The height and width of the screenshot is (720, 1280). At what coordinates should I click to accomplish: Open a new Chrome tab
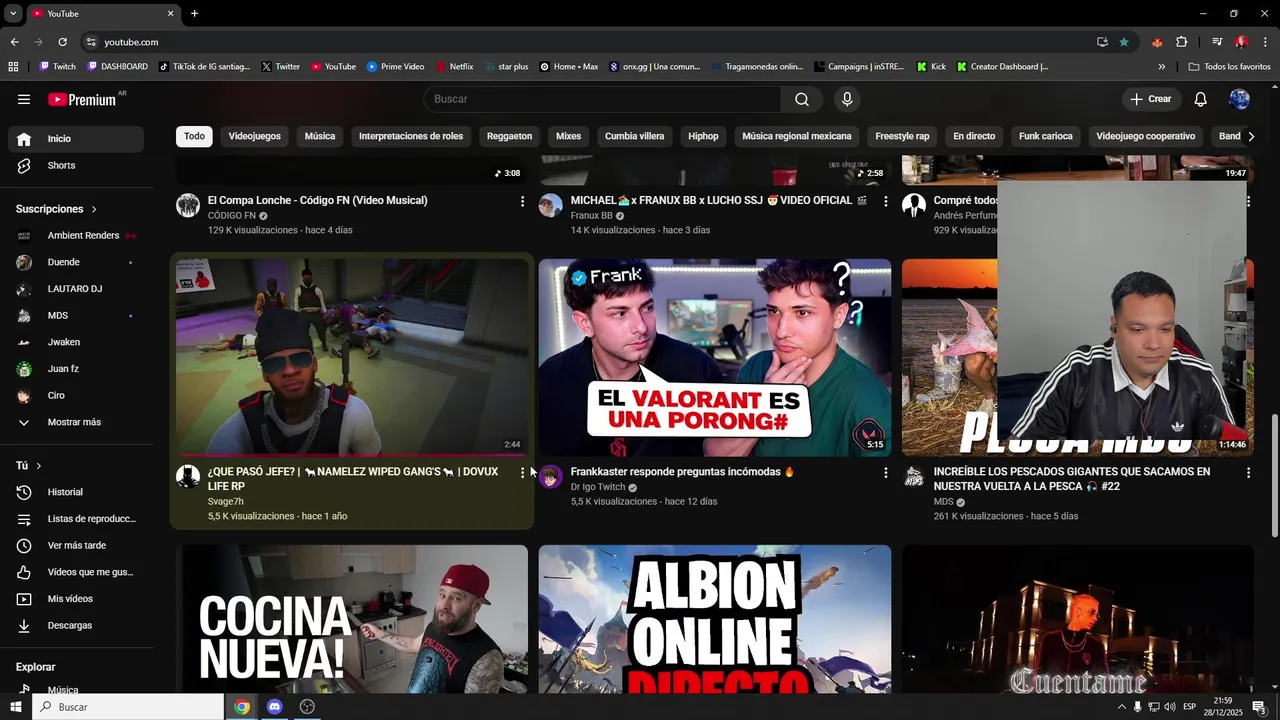pyautogui.click(x=194, y=14)
